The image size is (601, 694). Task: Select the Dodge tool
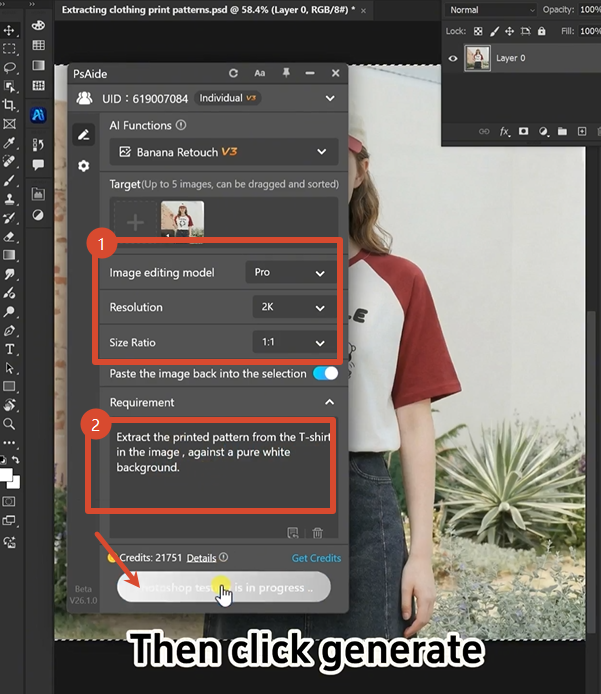(x=9, y=312)
